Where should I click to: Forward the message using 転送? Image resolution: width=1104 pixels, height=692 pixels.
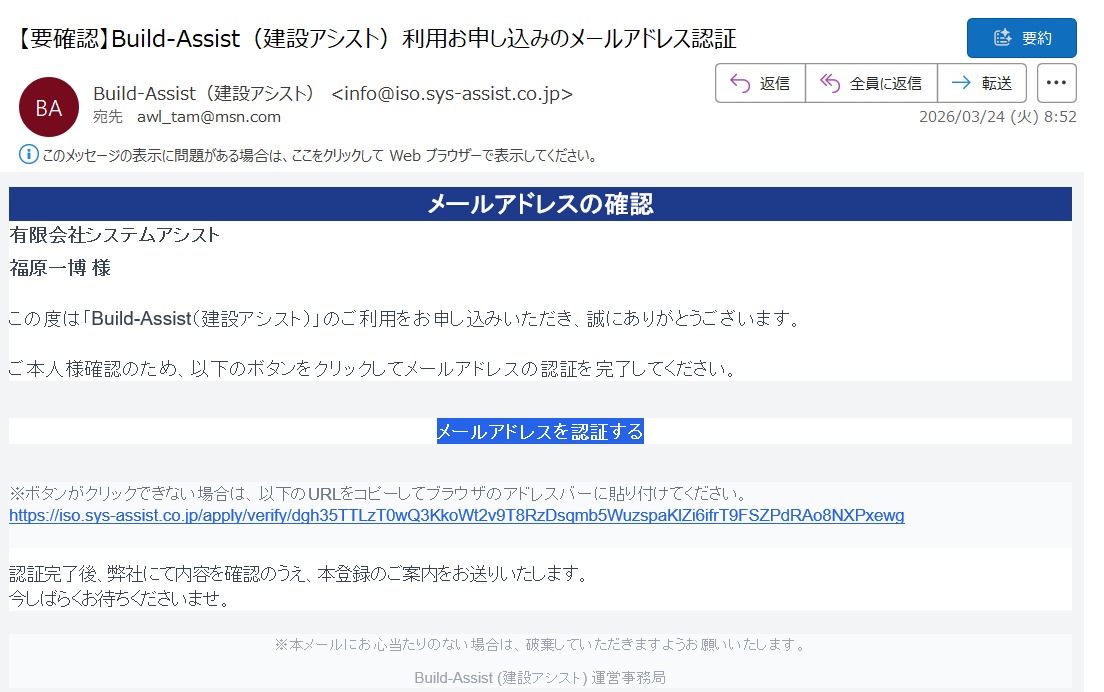[x=982, y=83]
